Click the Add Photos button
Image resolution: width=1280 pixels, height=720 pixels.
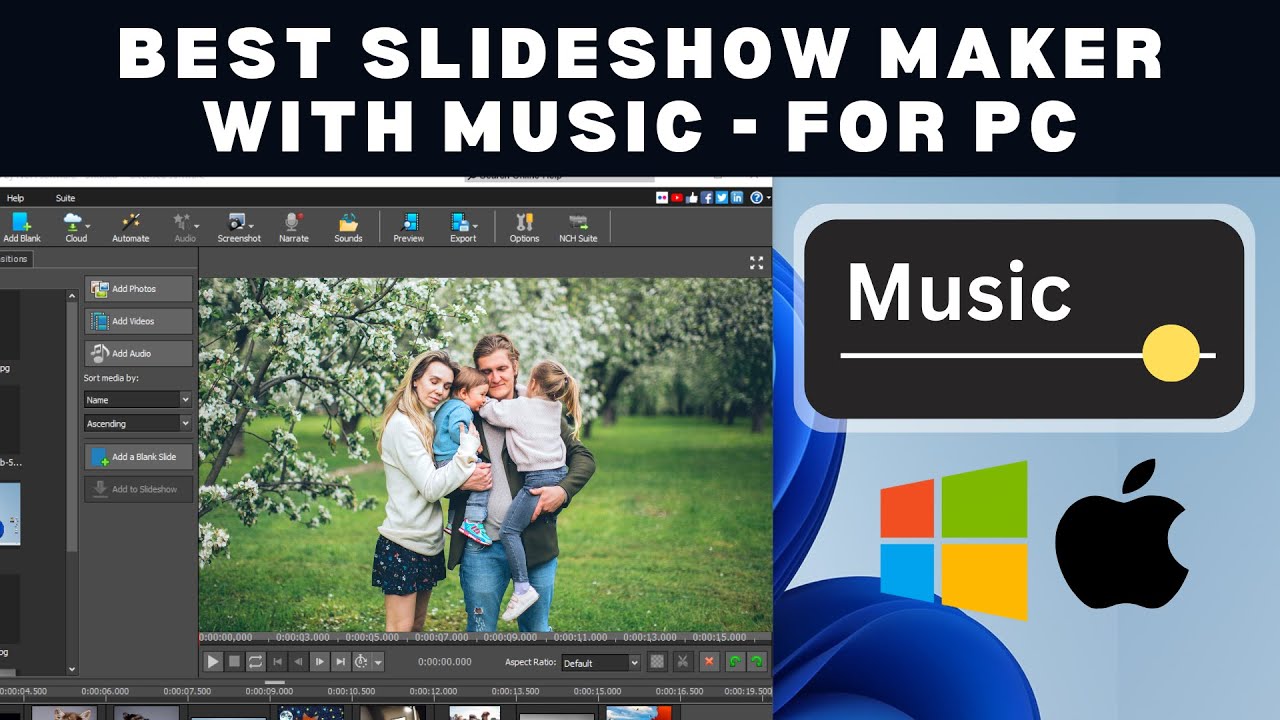click(138, 288)
